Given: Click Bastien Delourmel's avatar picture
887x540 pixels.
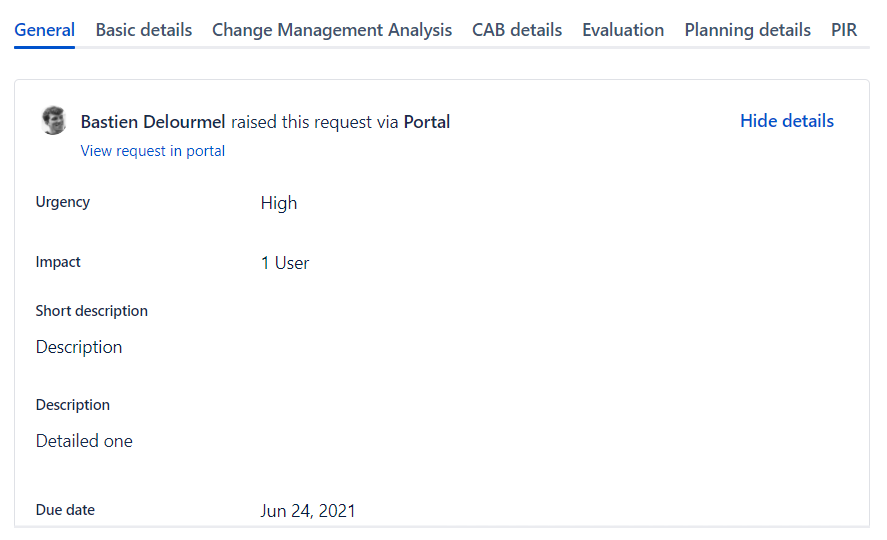Looking at the screenshot, I should pos(54,120).
